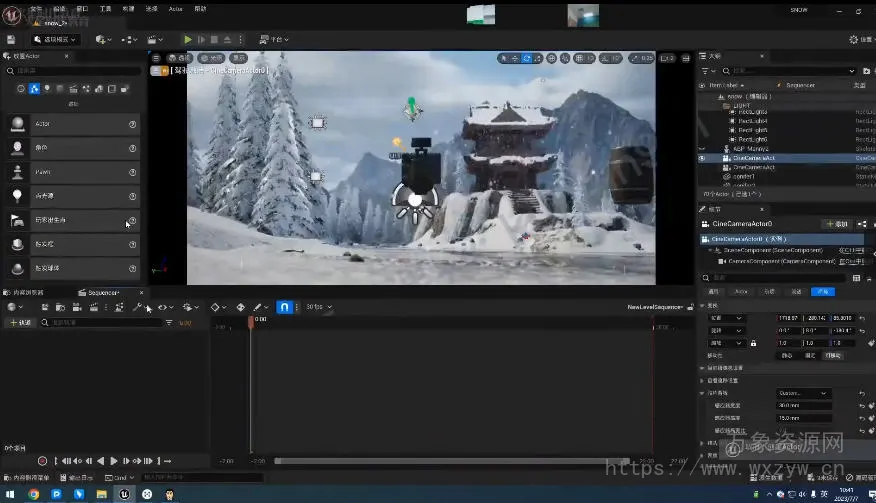The image size is (876, 503).
Task: Switch to the Sequencer tab
Action: [x=103, y=292]
